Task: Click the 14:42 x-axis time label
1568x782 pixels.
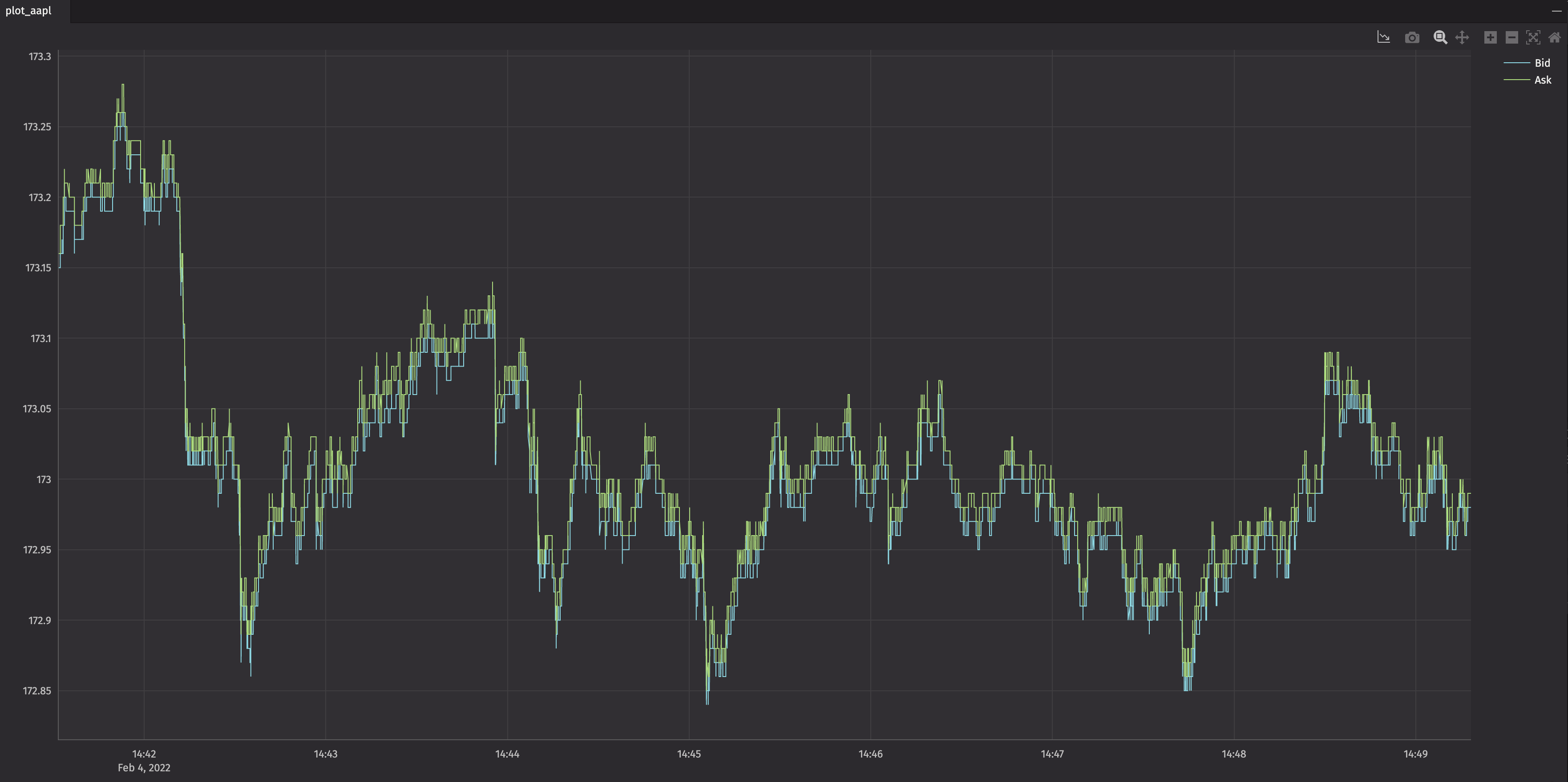Action: point(144,754)
